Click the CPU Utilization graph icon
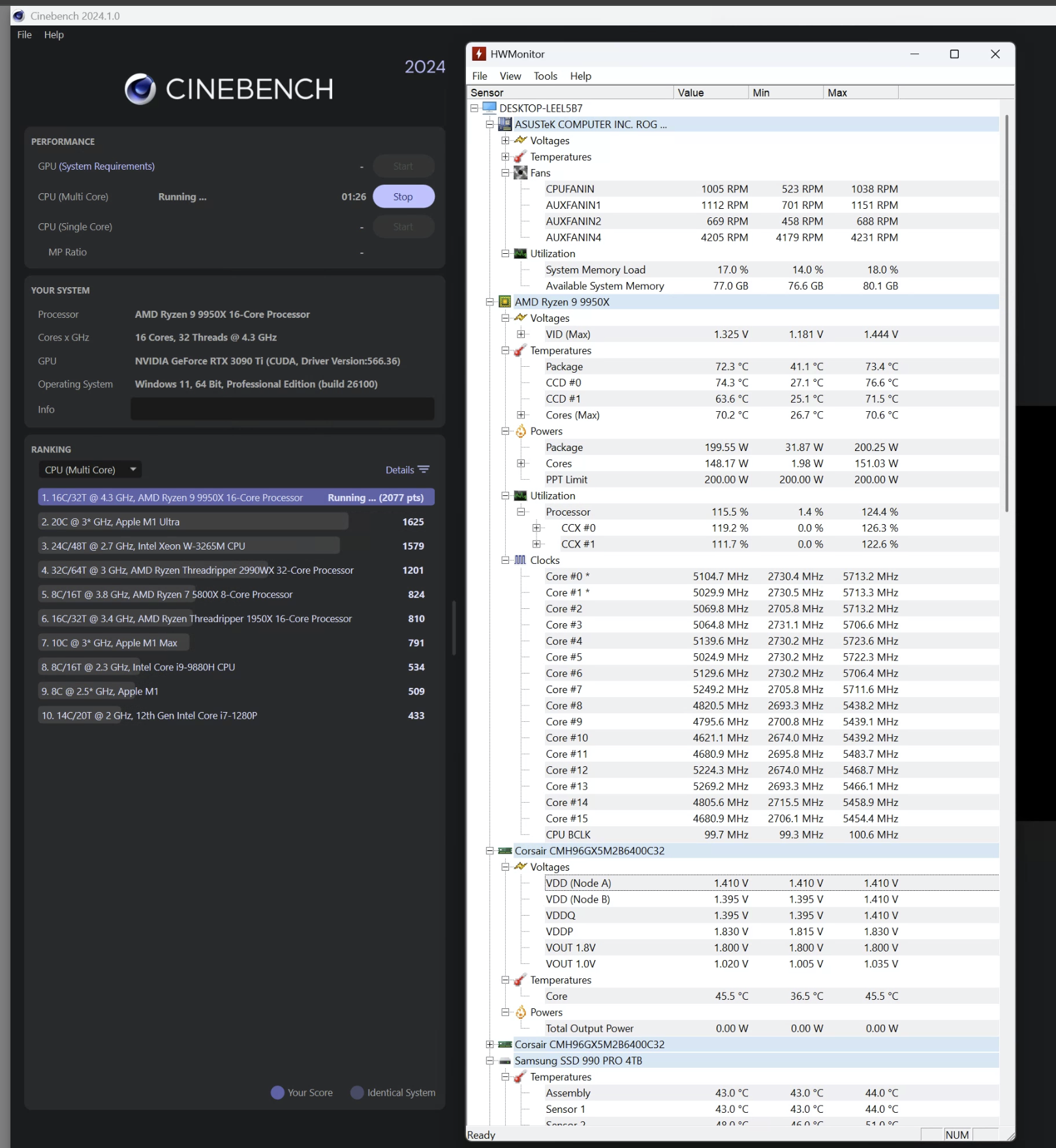Screen dimensions: 1056x1148 point(520,495)
